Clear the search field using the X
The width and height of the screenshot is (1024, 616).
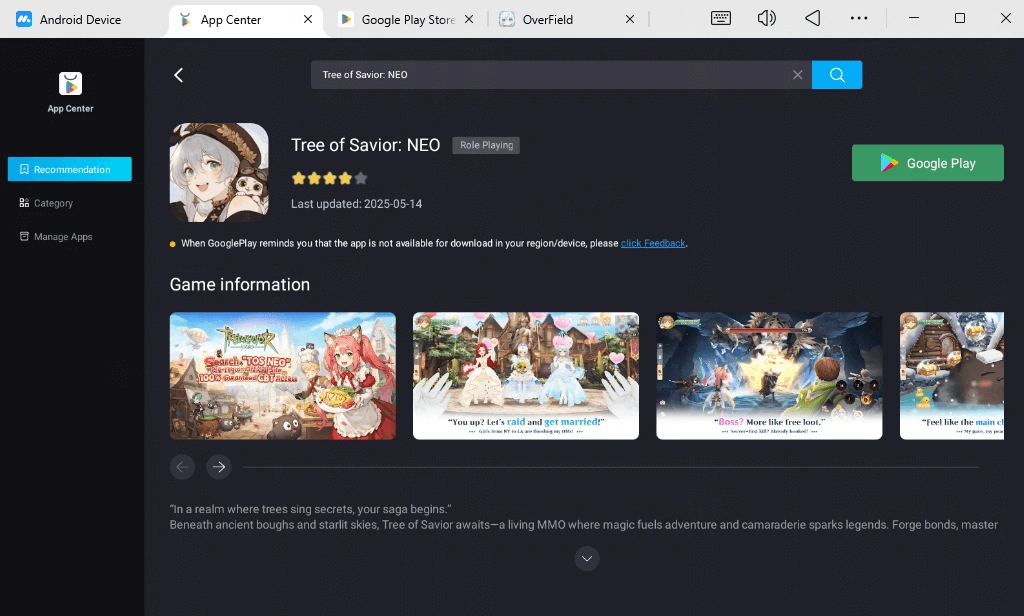coord(798,74)
